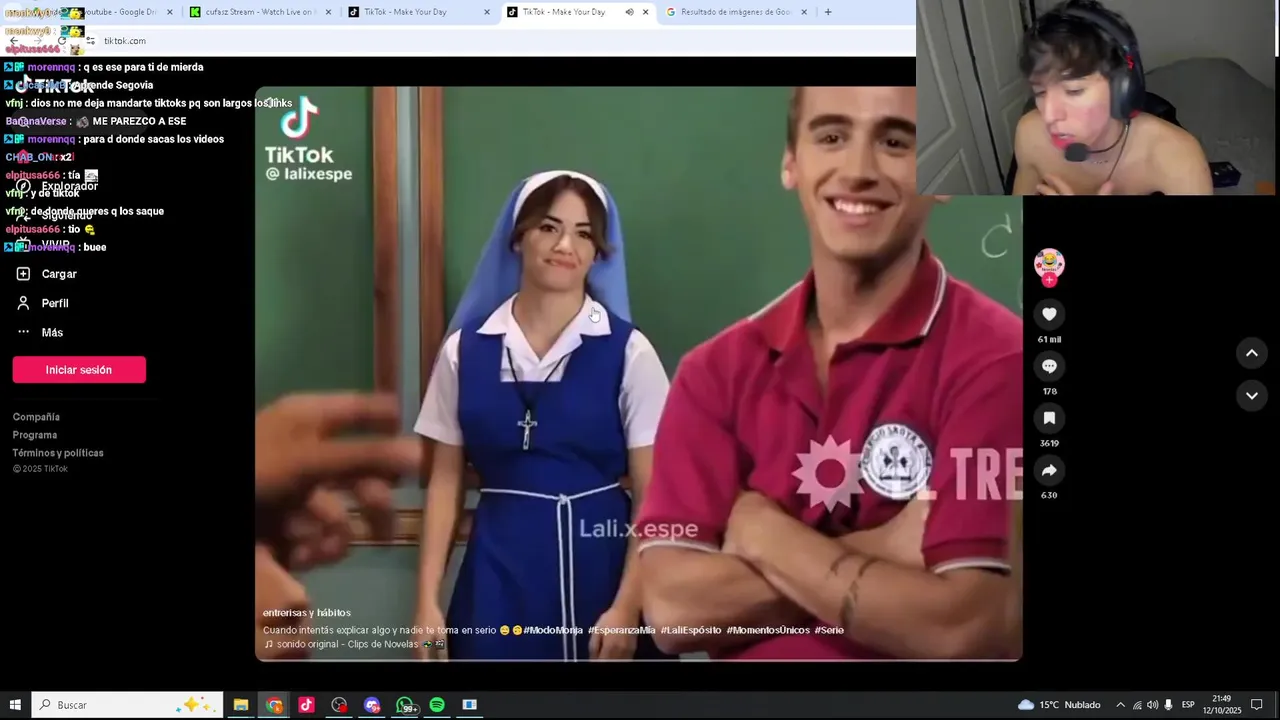Image resolution: width=1280 pixels, height=720 pixels.
Task: Close the active TikTok tab
Action: click(x=645, y=12)
